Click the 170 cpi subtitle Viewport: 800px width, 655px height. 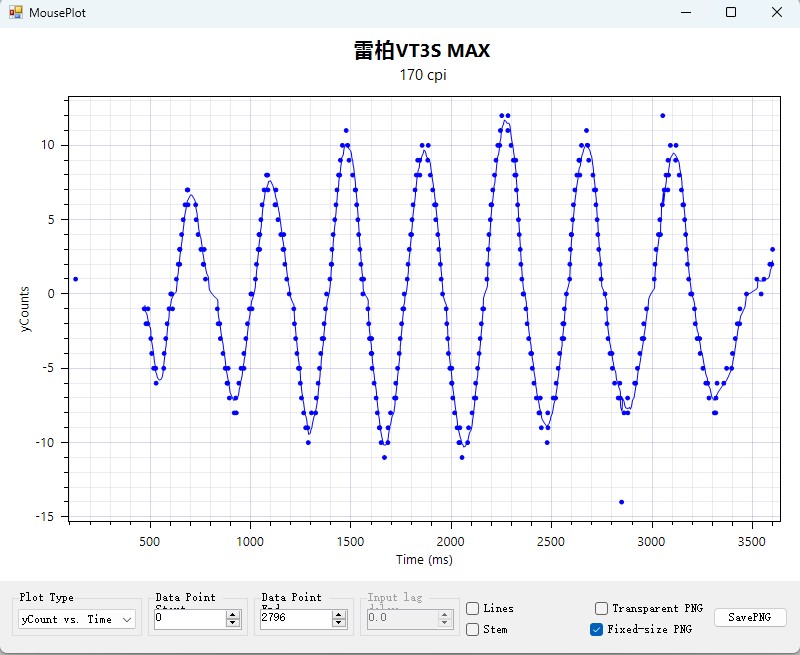tap(423, 75)
